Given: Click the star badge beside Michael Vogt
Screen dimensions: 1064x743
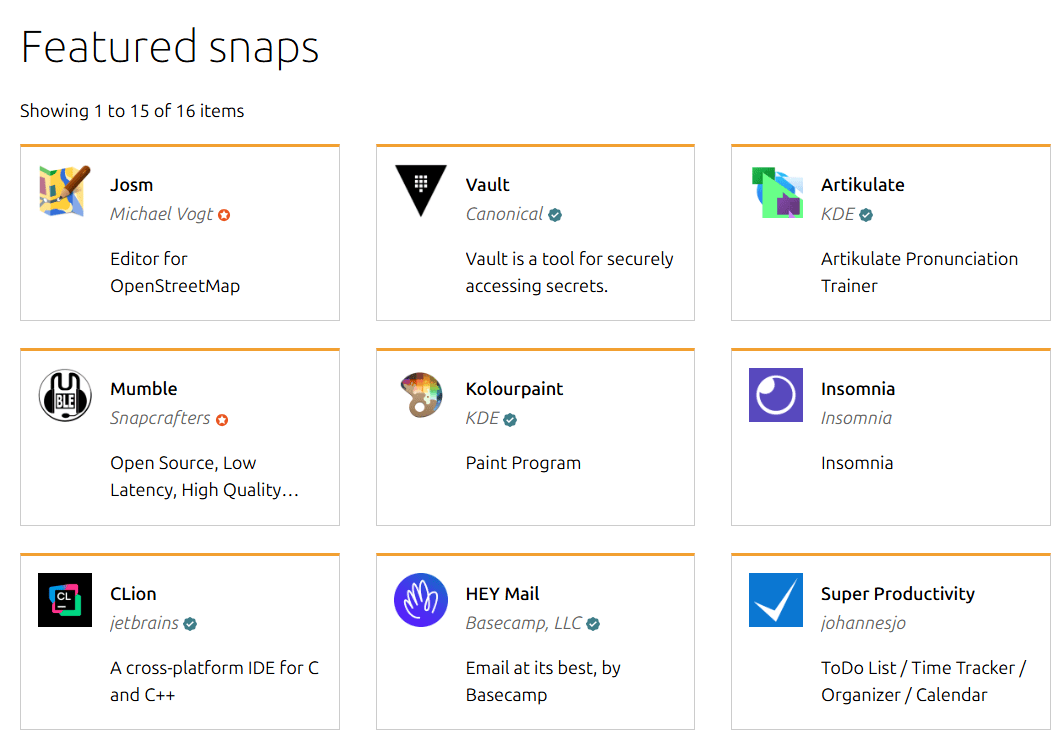Looking at the screenshot, I should tap(224, 215).
